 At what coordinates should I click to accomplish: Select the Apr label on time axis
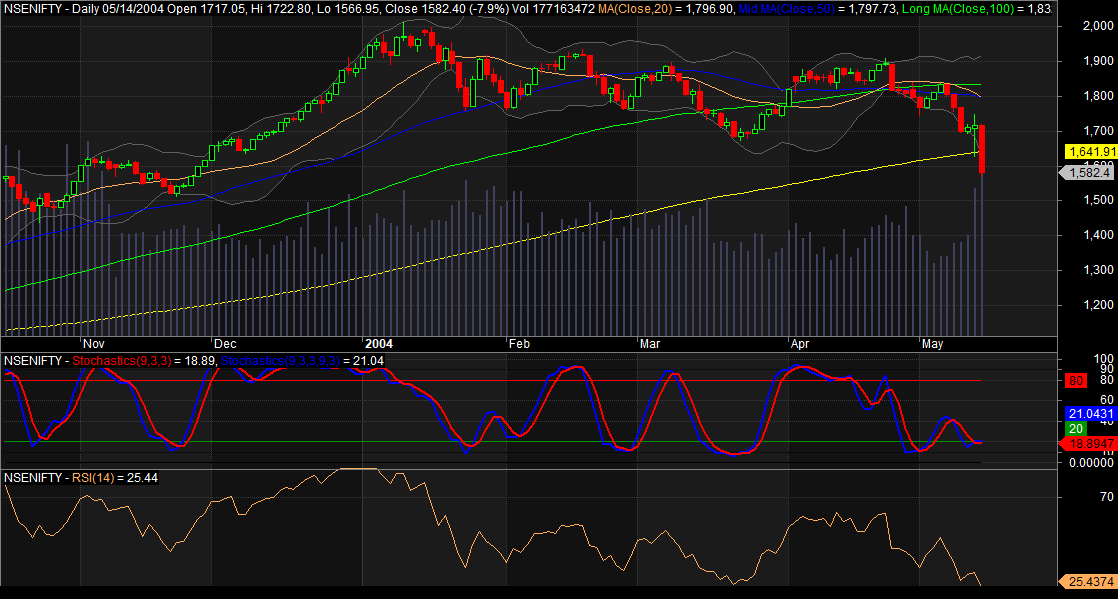pyautogui.click(x=801, y=344)
